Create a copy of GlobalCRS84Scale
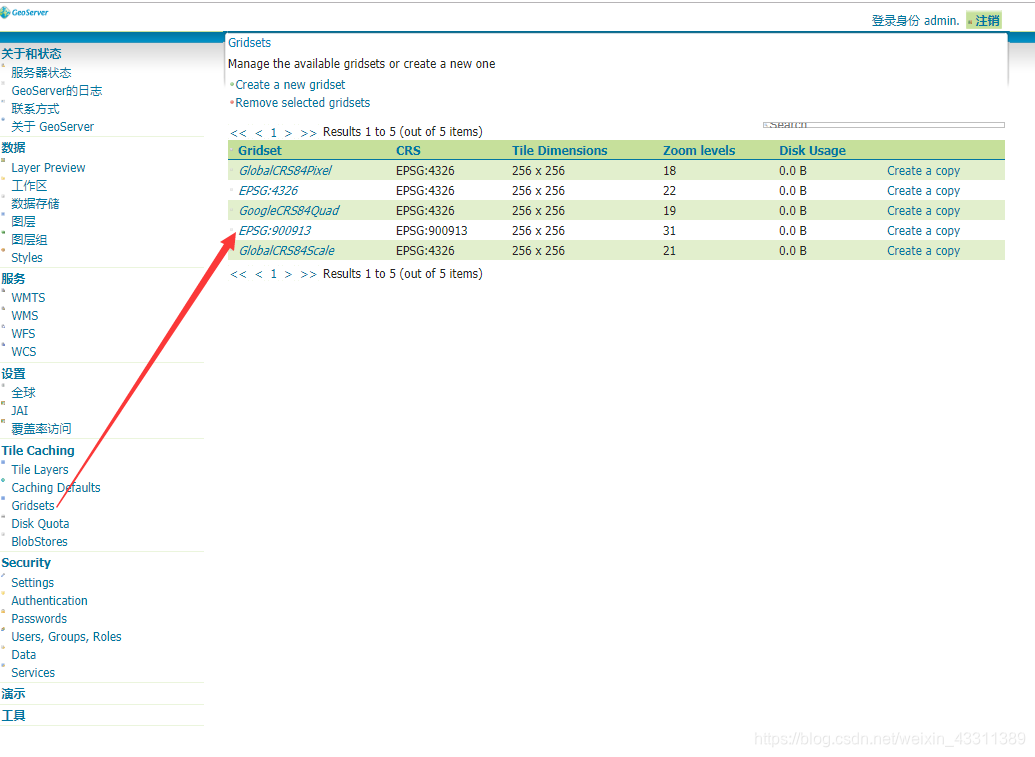Image resolution: width=1035 pixels, height=757 pixels. coord(923,251)
